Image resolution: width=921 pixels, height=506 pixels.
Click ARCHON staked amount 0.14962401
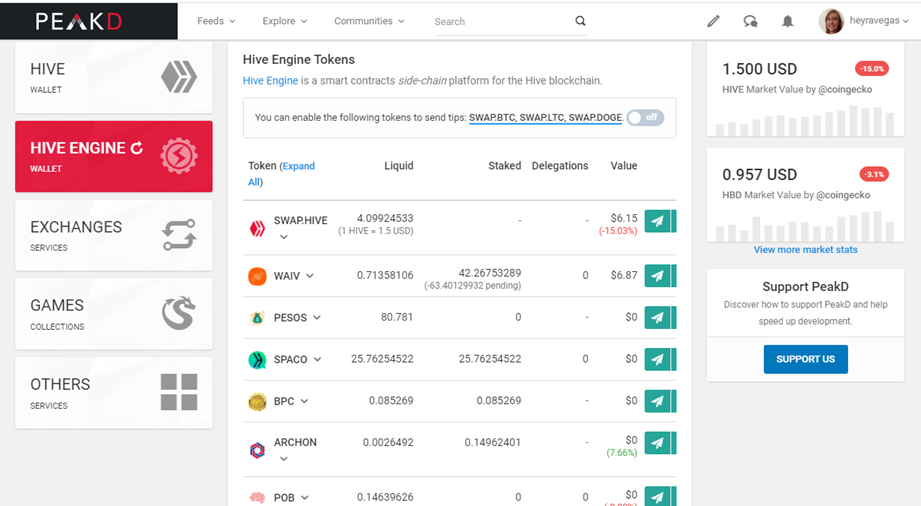pos(492,443)
